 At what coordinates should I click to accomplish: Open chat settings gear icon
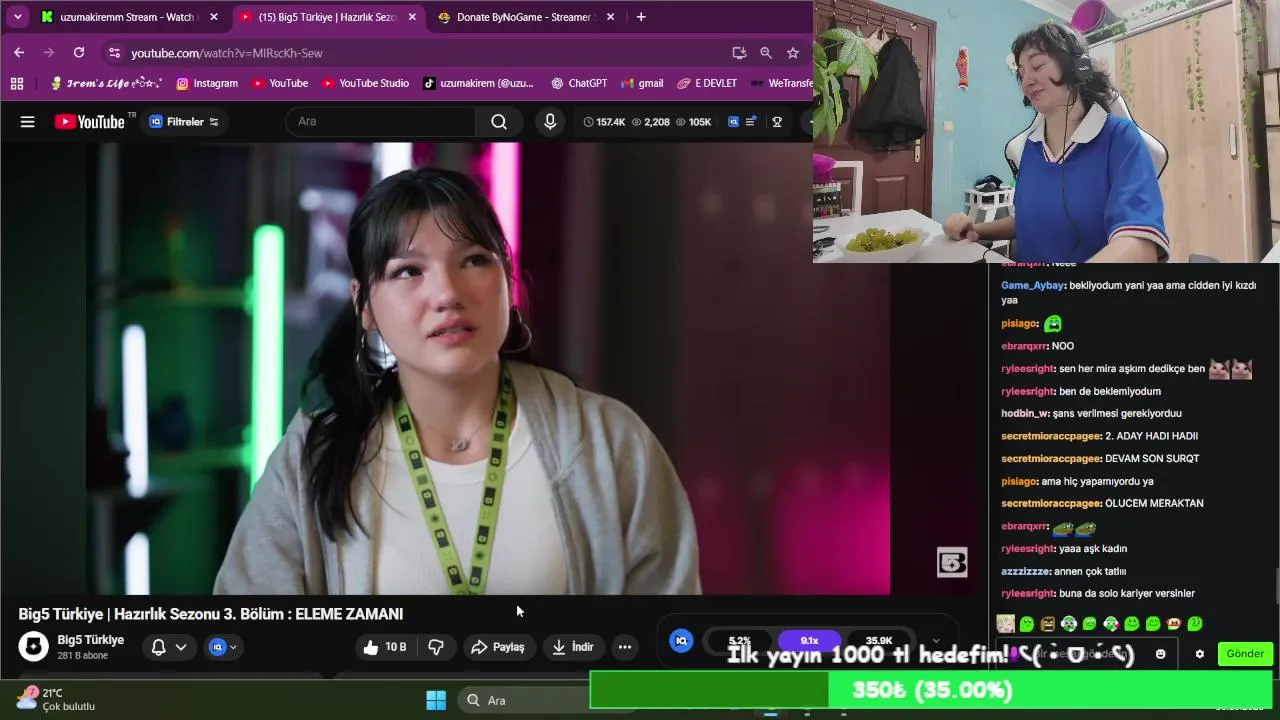[1200, 654]
